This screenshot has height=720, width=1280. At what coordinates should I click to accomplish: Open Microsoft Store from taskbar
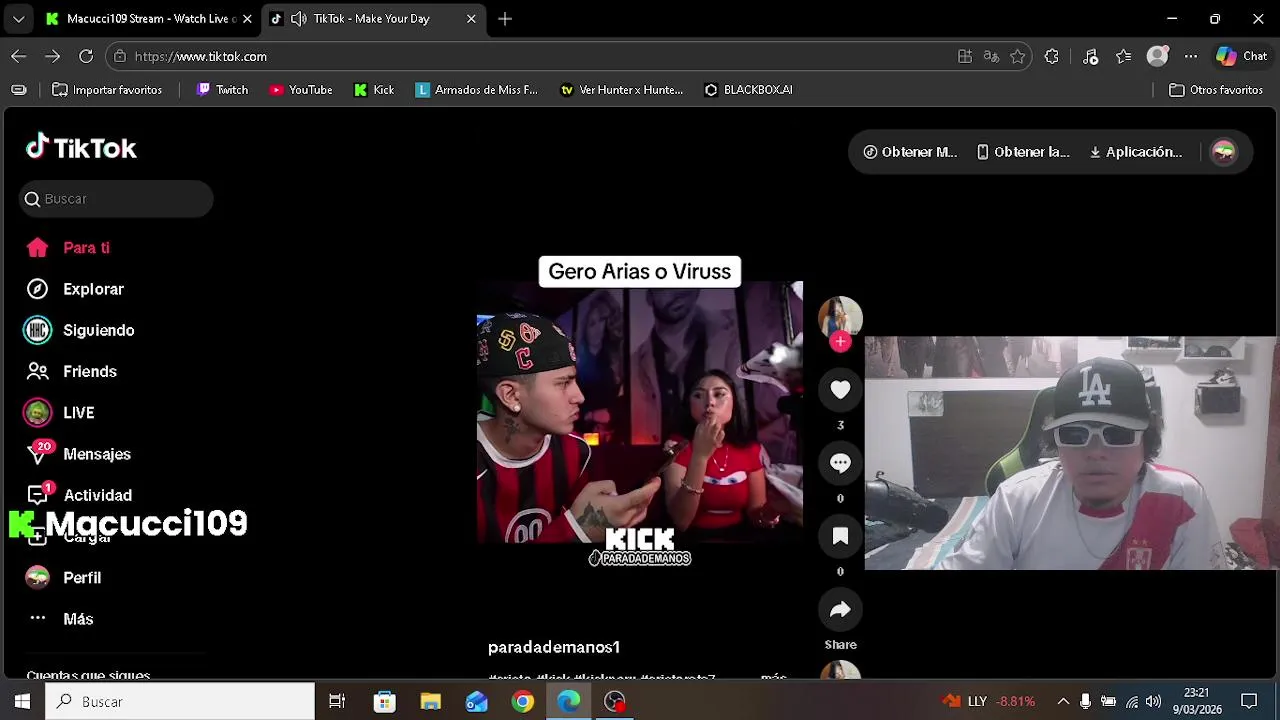pyautogui.click(x=384, y=702)
